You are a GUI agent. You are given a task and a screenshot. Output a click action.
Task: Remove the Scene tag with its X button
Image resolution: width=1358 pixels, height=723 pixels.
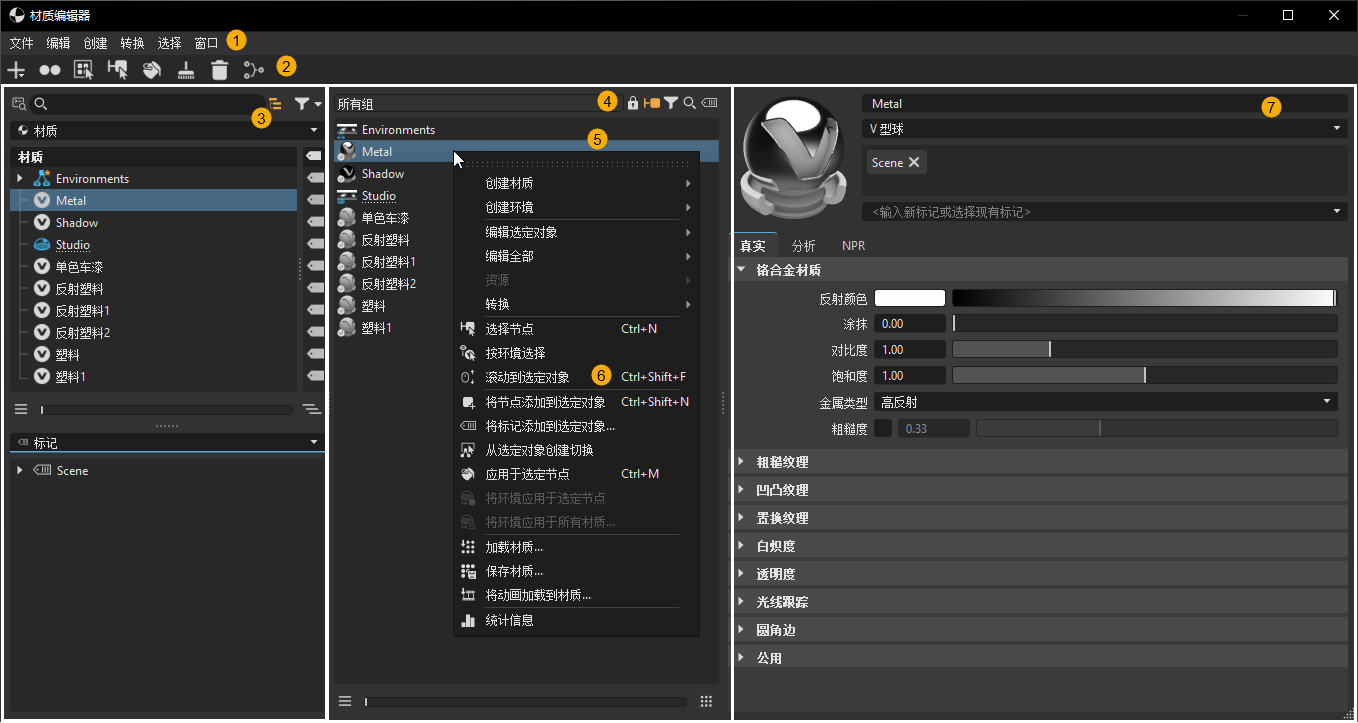[x=912, y=161]
